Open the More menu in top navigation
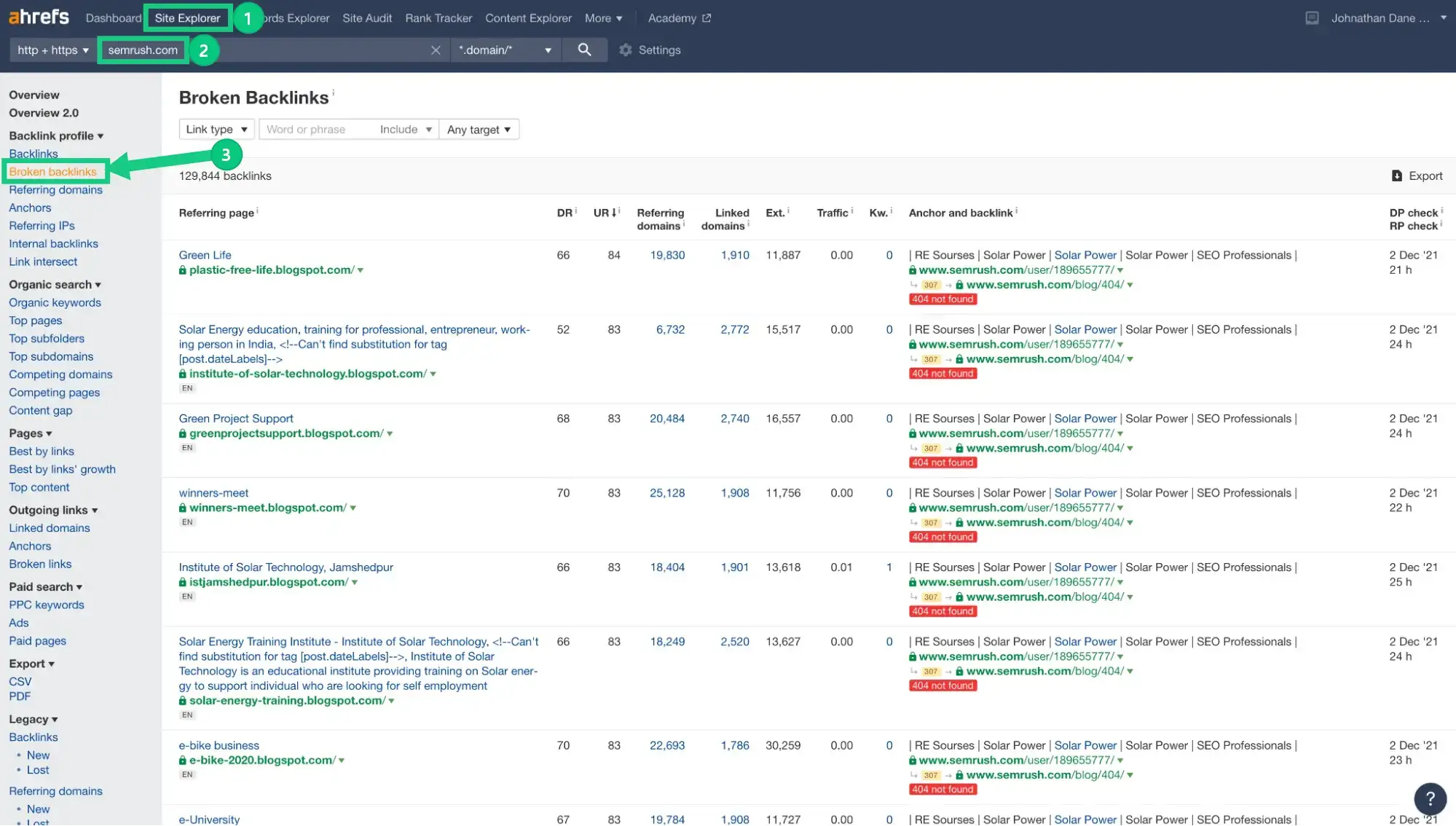This screenshot has width=1456, height=826. (603, 18)
